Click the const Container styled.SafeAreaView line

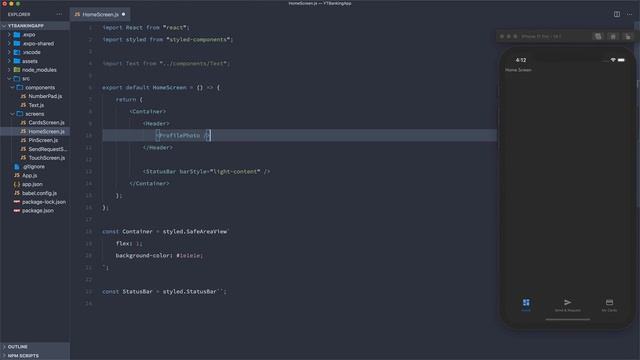(166, 231)
